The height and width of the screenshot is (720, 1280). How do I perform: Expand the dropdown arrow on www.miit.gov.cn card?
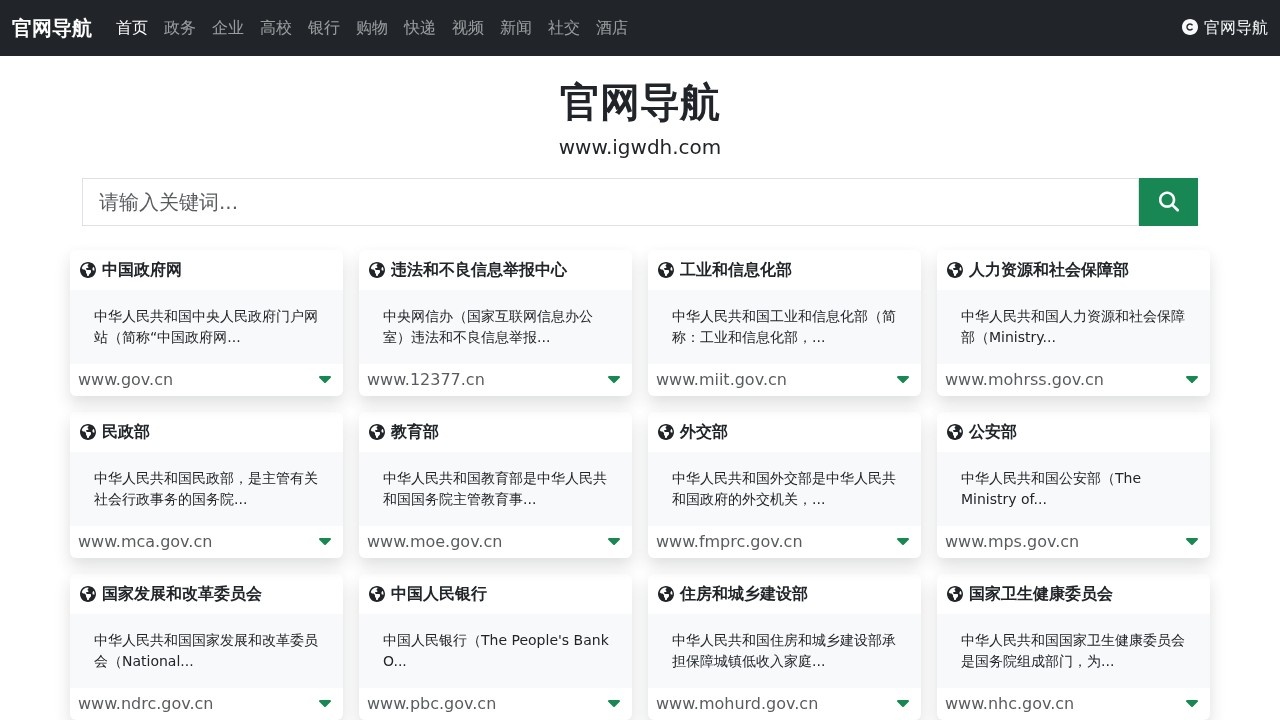903,379
